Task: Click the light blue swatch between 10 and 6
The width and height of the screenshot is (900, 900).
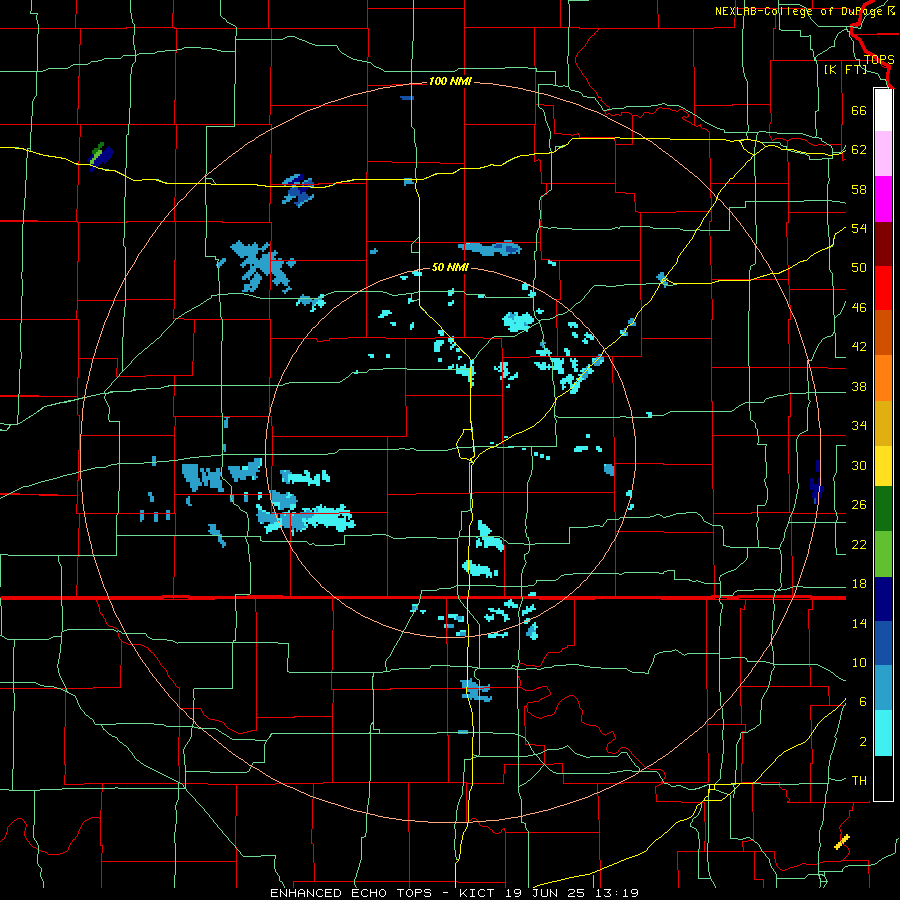Action: click(883, 688)
